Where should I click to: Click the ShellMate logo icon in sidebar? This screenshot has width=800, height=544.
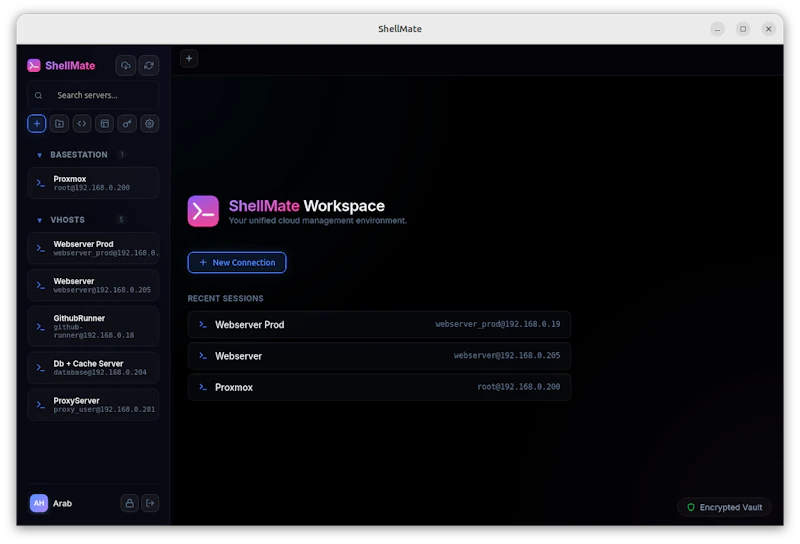coord(34,65)
